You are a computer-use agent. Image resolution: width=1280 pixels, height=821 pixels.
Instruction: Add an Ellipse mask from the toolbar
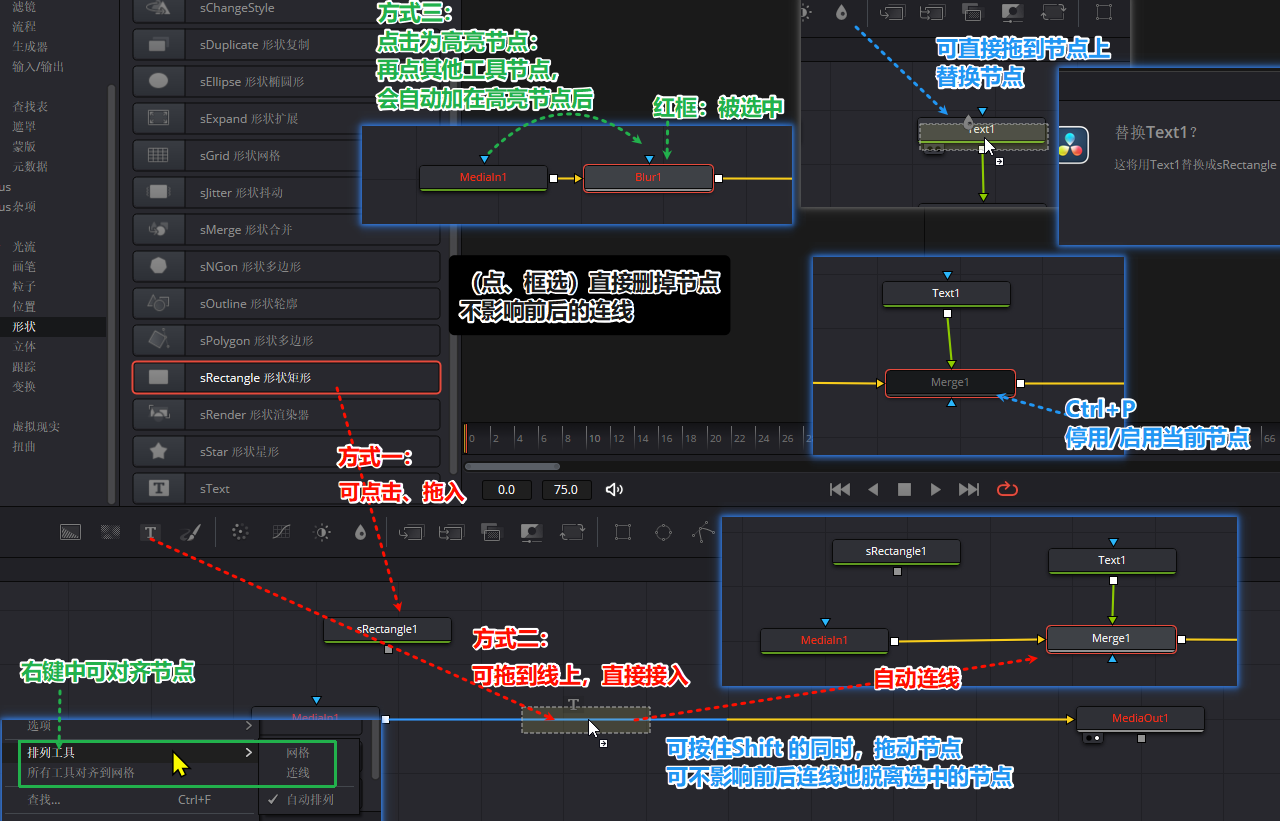(x=663, y=533)
